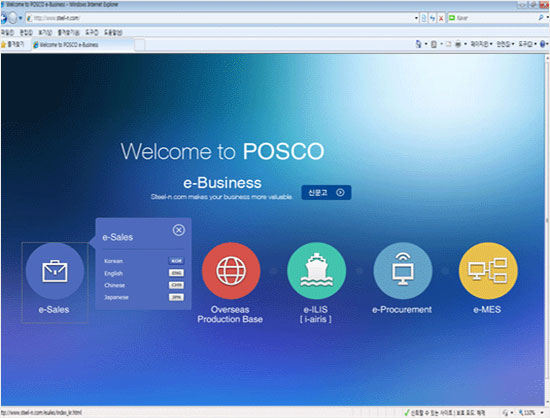Click the Compatibility View icon
This screenshot has width=550, height=418.
(x=424, y=18)
